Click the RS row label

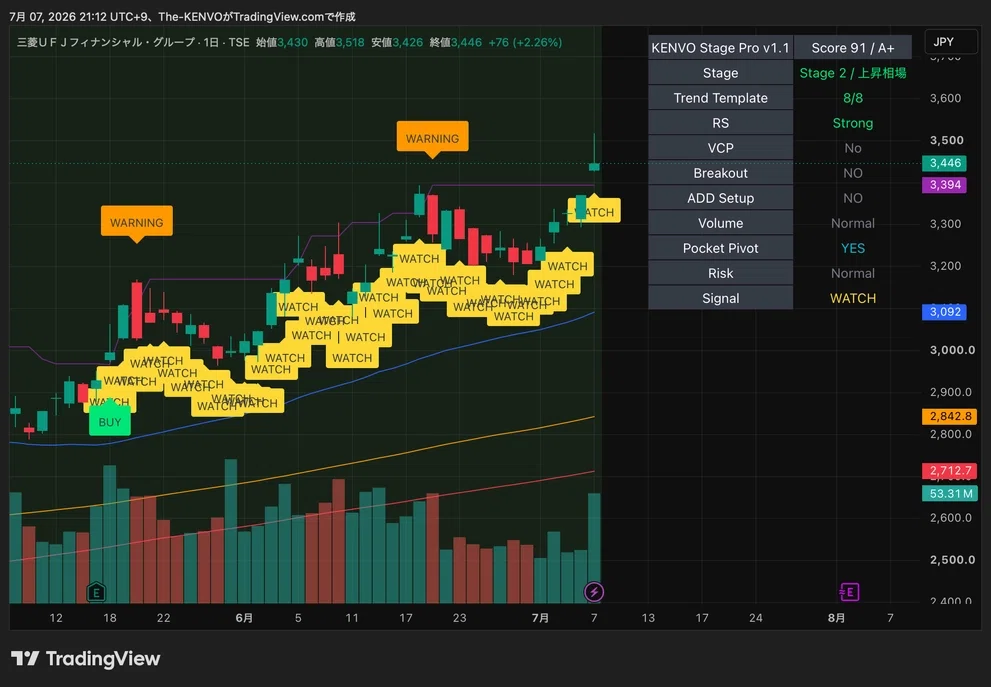(720, 123)
